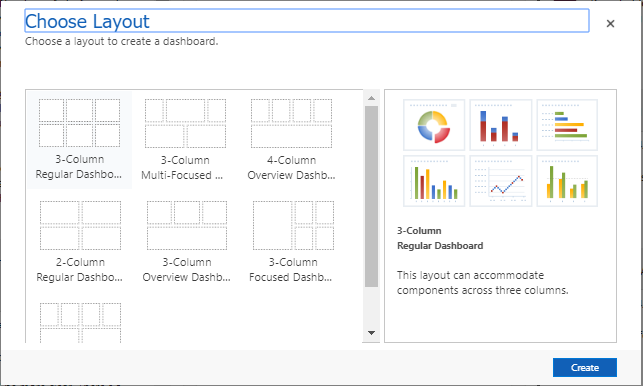Pick the 2-Column Regular Dashboard layout
This screenshot has height=386, width=643.
80,242
